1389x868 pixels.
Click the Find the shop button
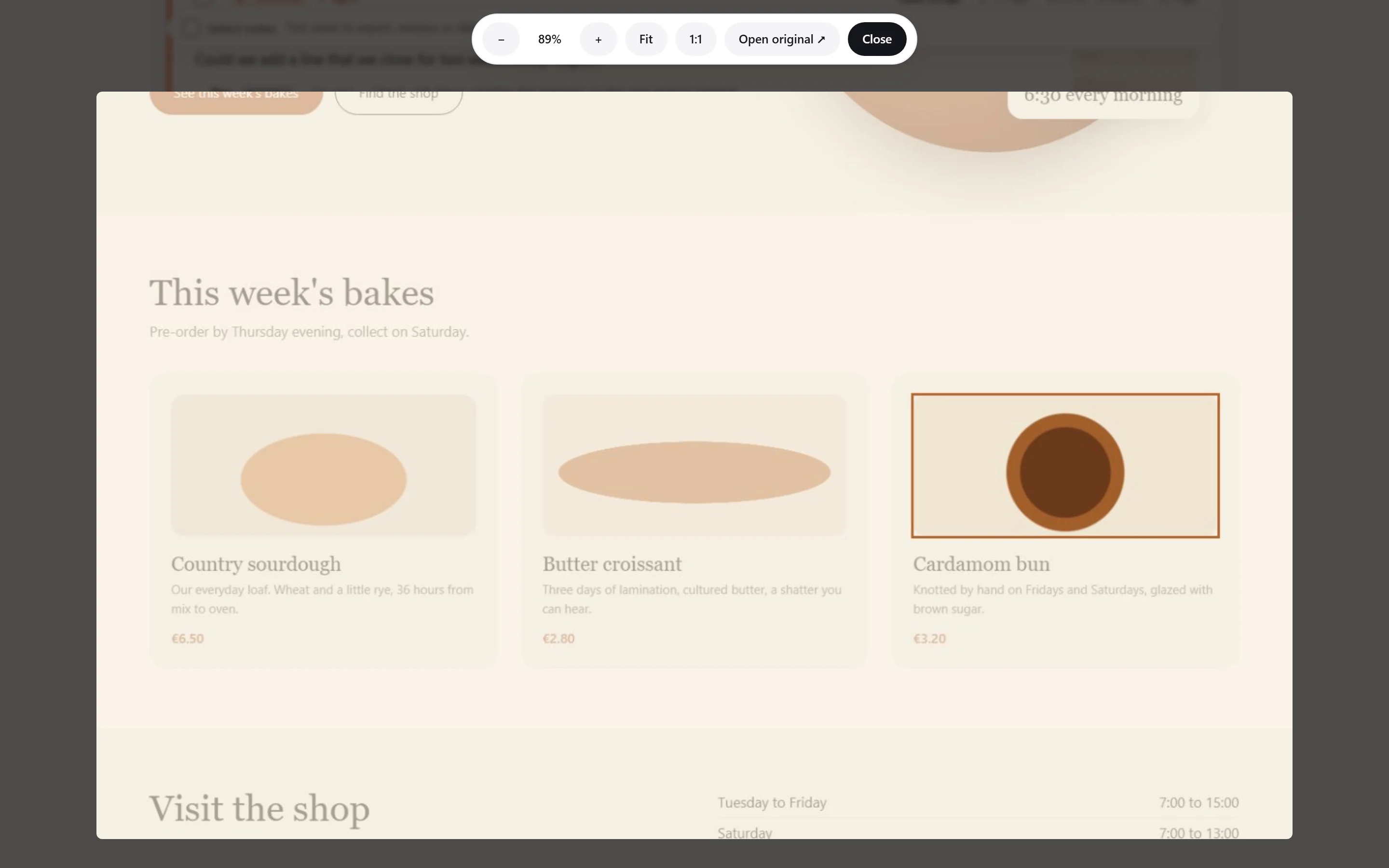click(398, 103)
